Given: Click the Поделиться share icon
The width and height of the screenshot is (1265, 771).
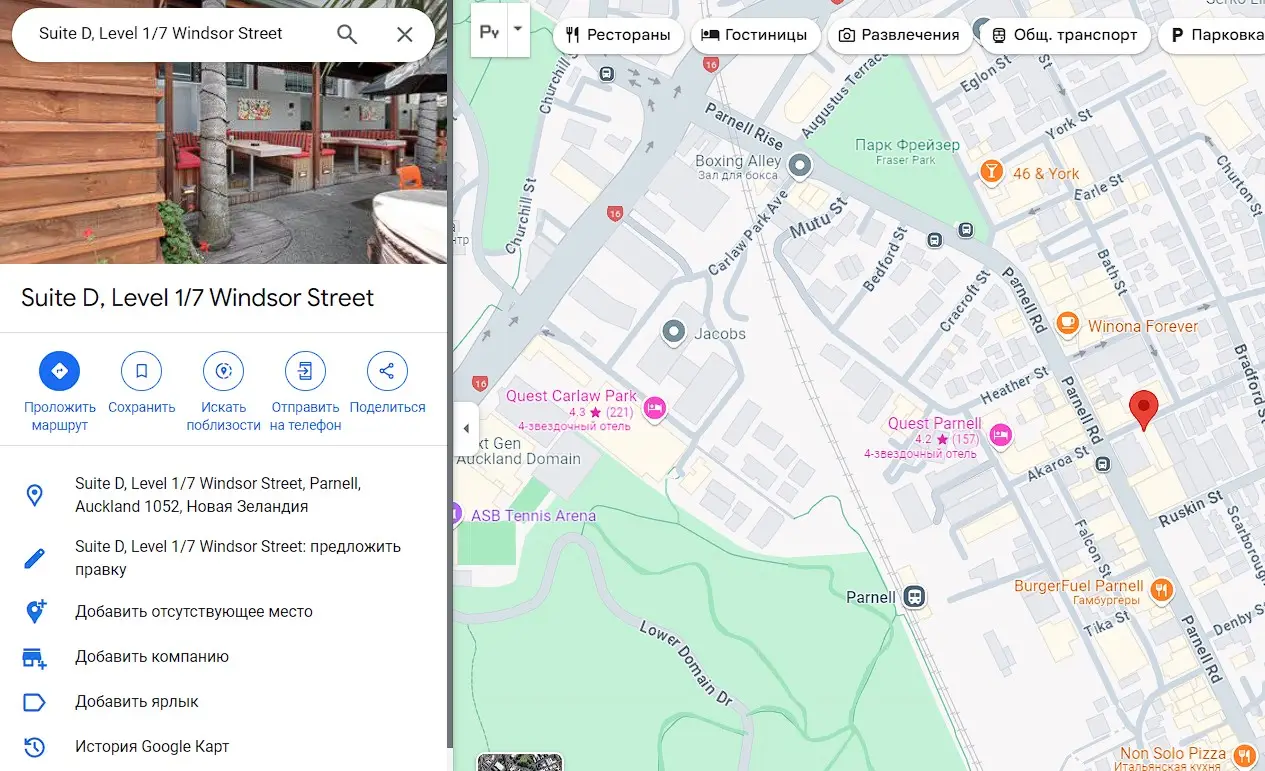Looking at the screenshot, I should 387,371.
